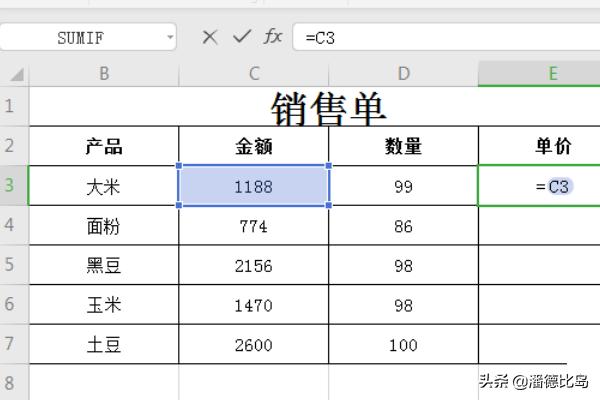Select row 3 header
The height and width of the screenshot is (400, 600).
coord(14,185)
